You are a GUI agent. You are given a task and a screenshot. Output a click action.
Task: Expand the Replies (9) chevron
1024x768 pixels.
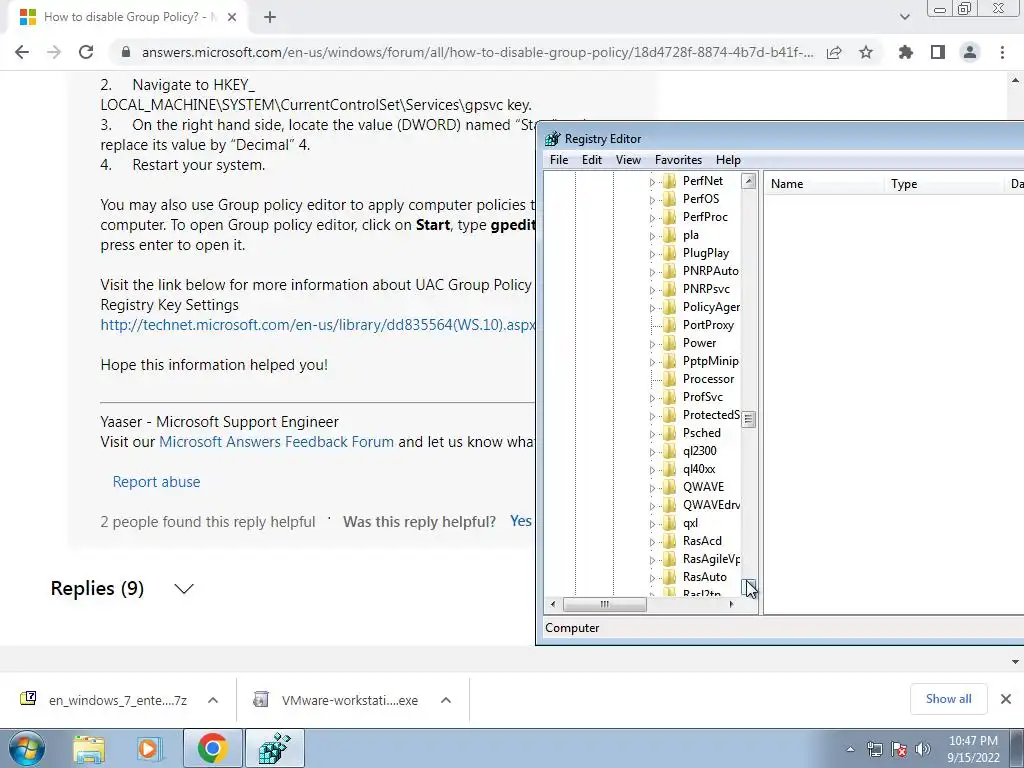184,589
